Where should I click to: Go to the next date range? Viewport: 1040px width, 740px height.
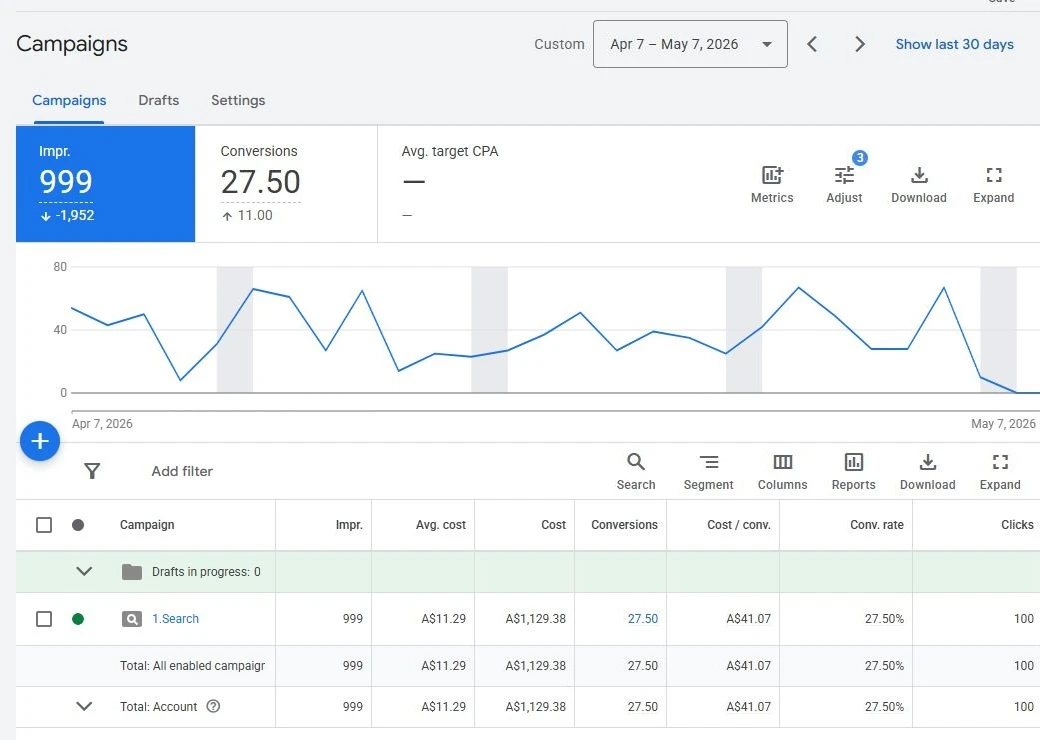click(860, 44)
